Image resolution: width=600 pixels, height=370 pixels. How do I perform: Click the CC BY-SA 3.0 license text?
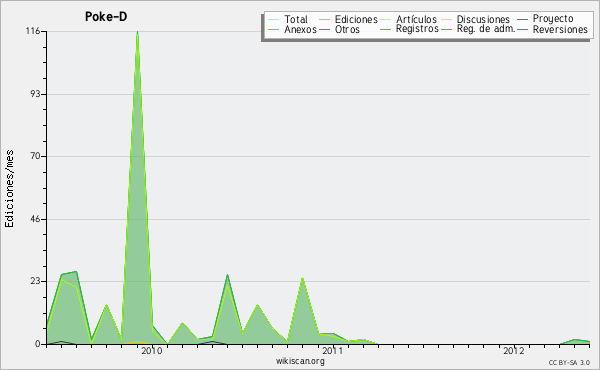coord(569,362)
